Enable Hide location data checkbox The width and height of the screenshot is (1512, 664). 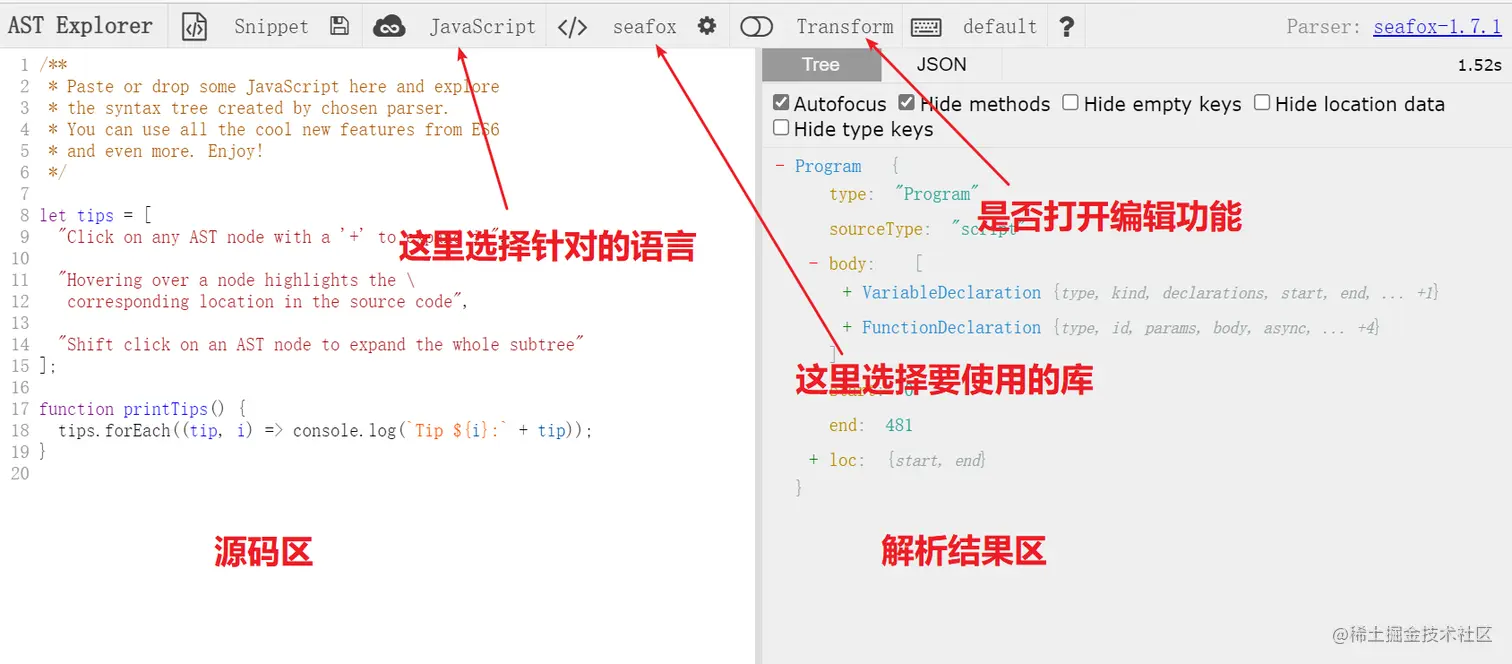1262,103
